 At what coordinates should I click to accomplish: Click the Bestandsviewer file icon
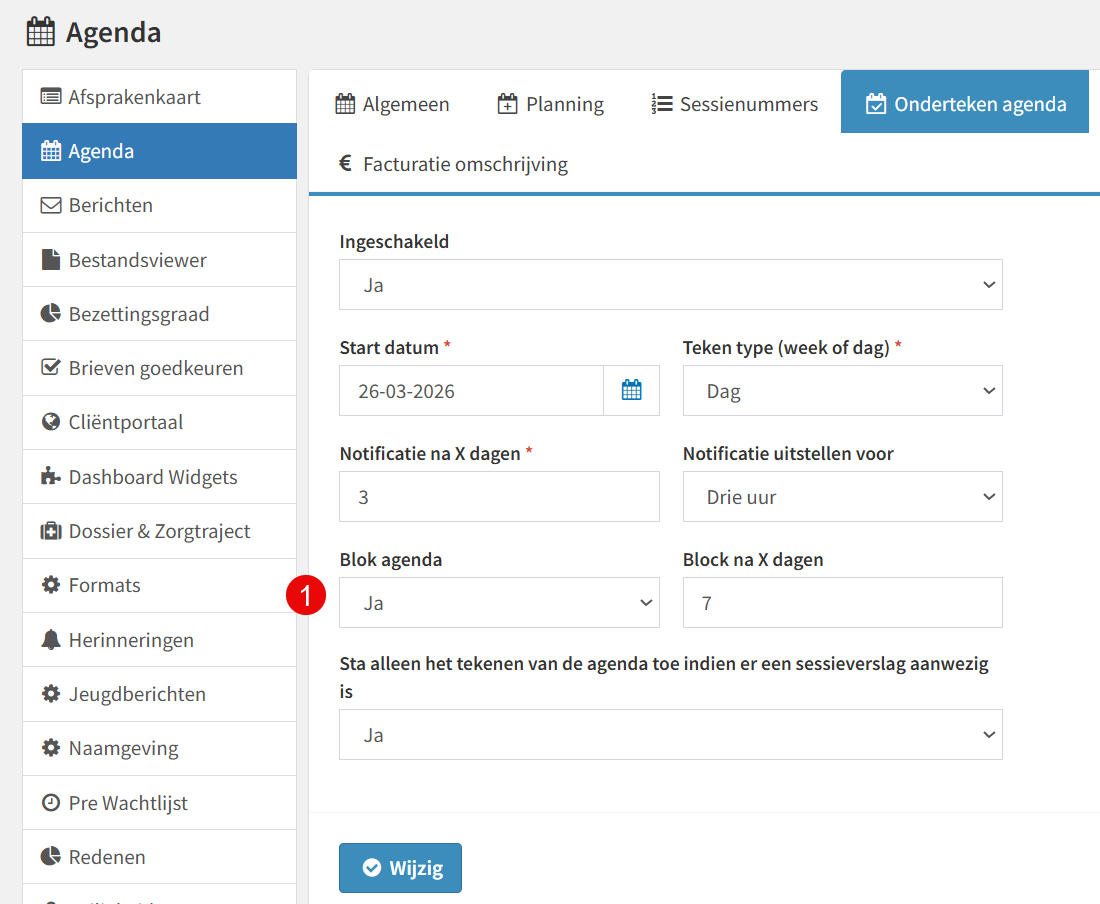click(51, 259)
